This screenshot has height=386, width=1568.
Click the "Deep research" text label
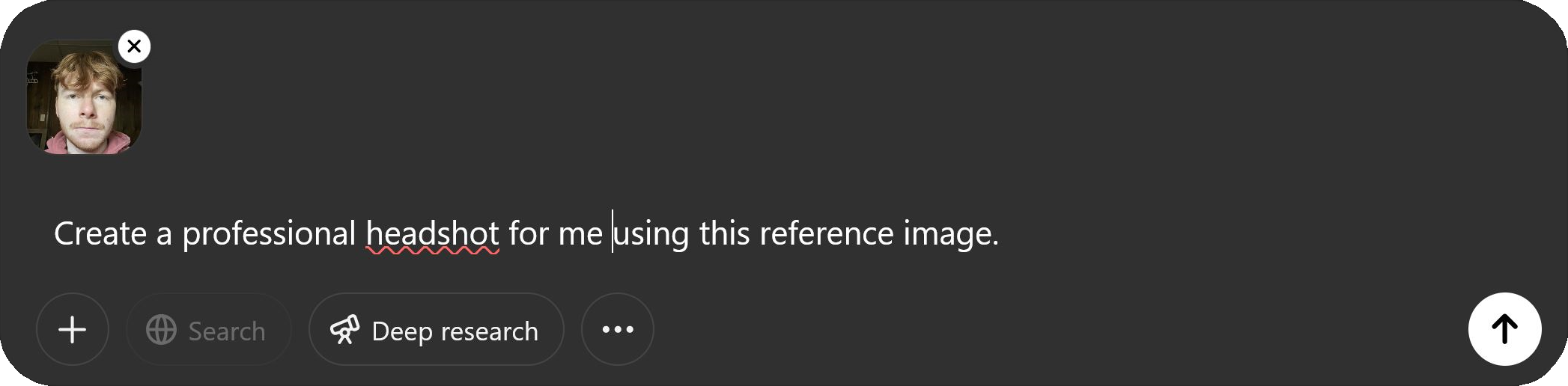click(455, 331)
